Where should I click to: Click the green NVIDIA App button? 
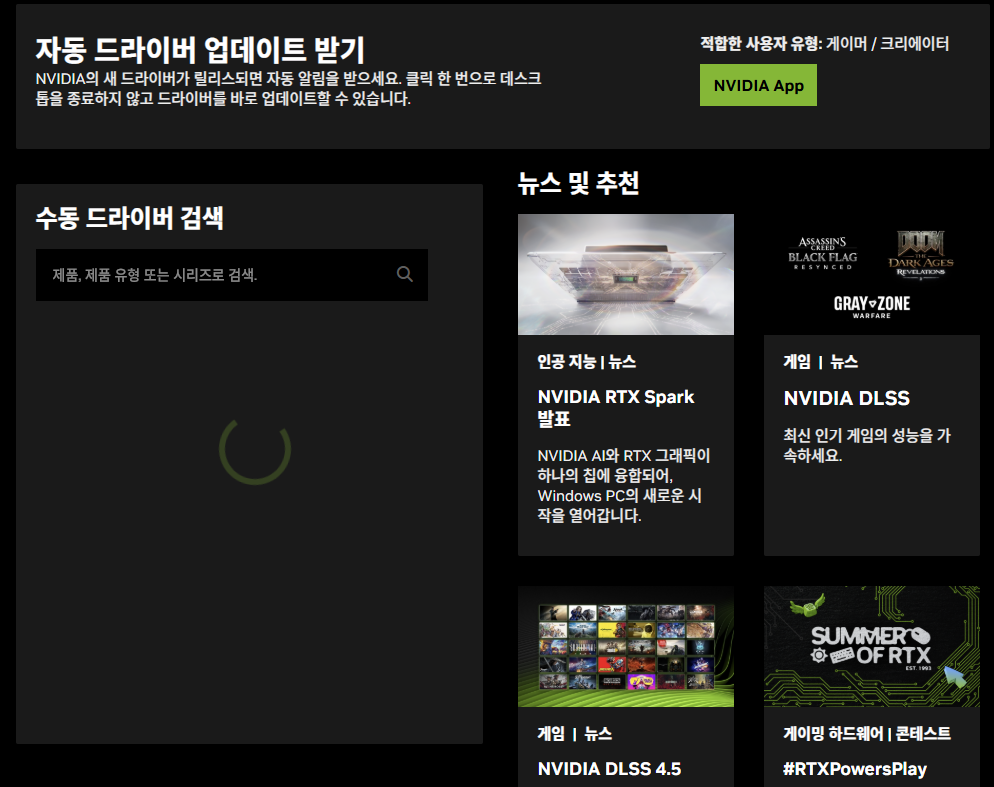pos(758,85)
